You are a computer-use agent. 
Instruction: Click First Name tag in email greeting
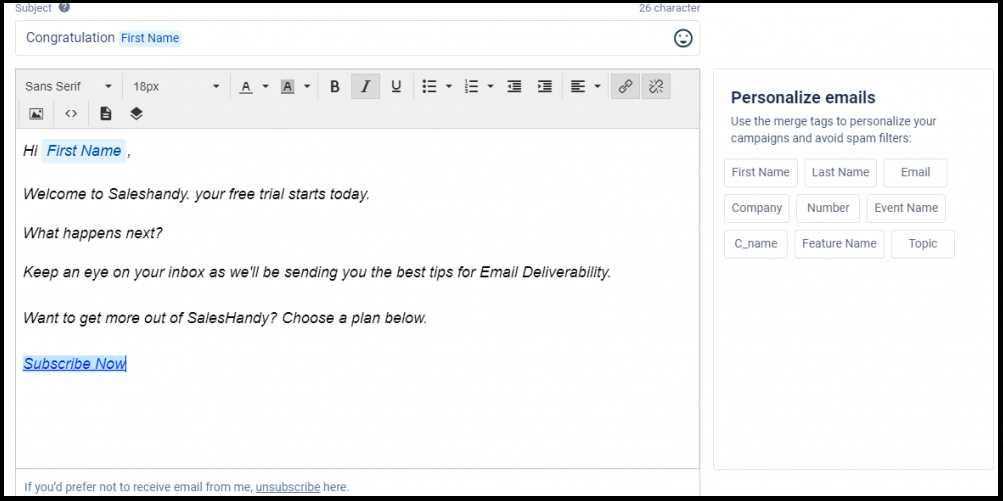coord(84,151)
